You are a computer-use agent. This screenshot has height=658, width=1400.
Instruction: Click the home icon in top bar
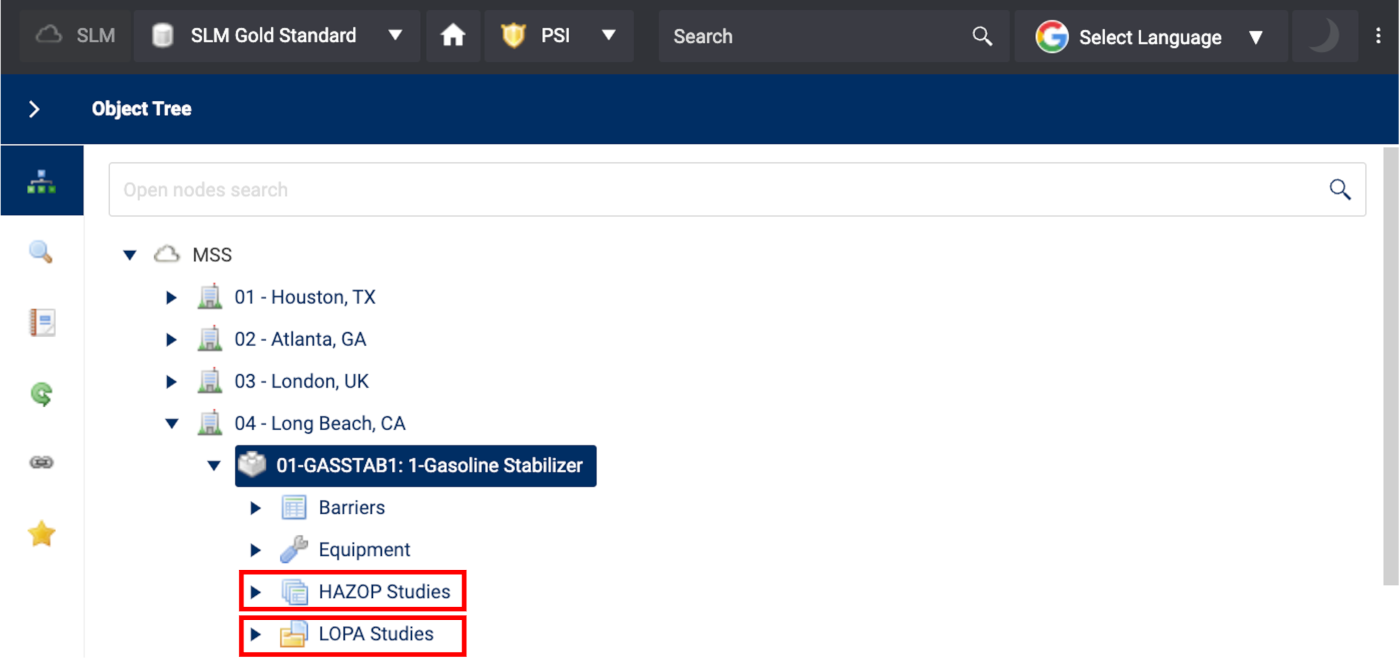pyautogui.click(x=453, y=36)
